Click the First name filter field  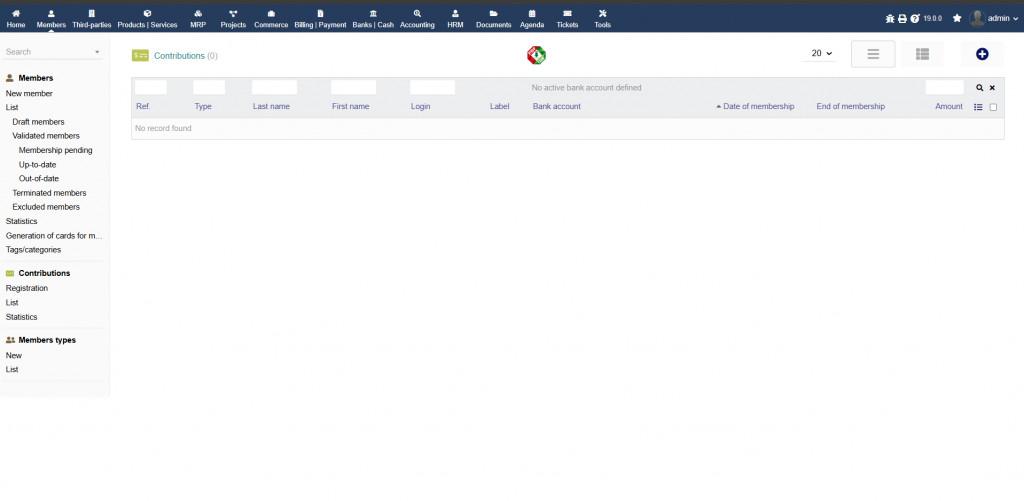click(353, 88)
